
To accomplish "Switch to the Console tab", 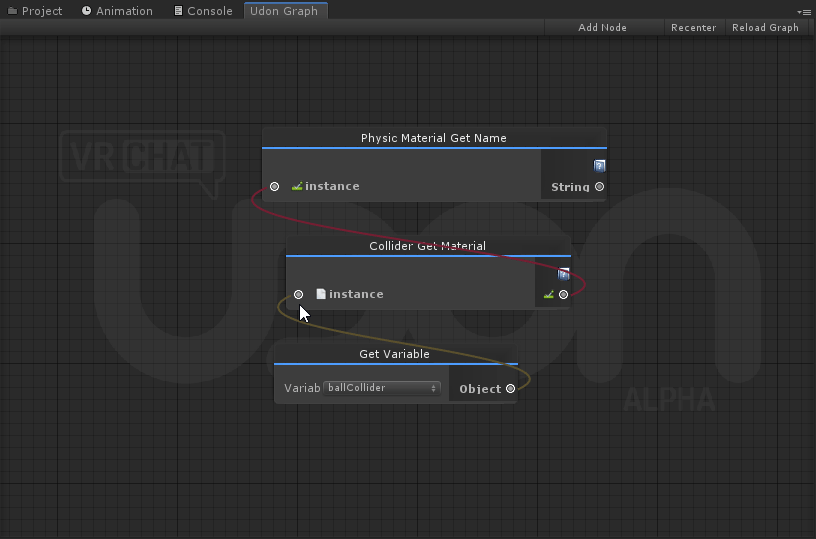I will (203, 10).
